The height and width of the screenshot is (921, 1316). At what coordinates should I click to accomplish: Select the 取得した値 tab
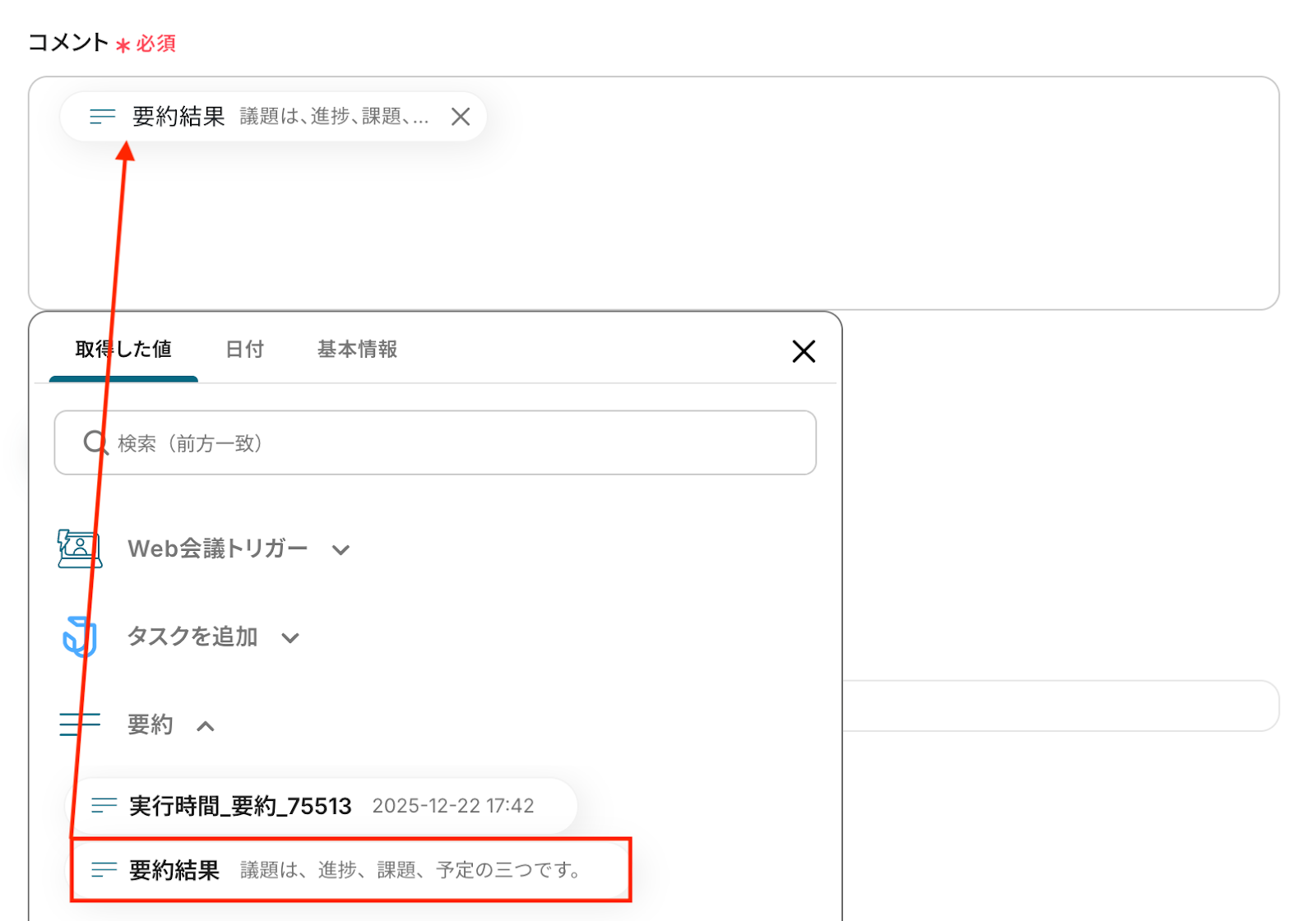[123, 349]
